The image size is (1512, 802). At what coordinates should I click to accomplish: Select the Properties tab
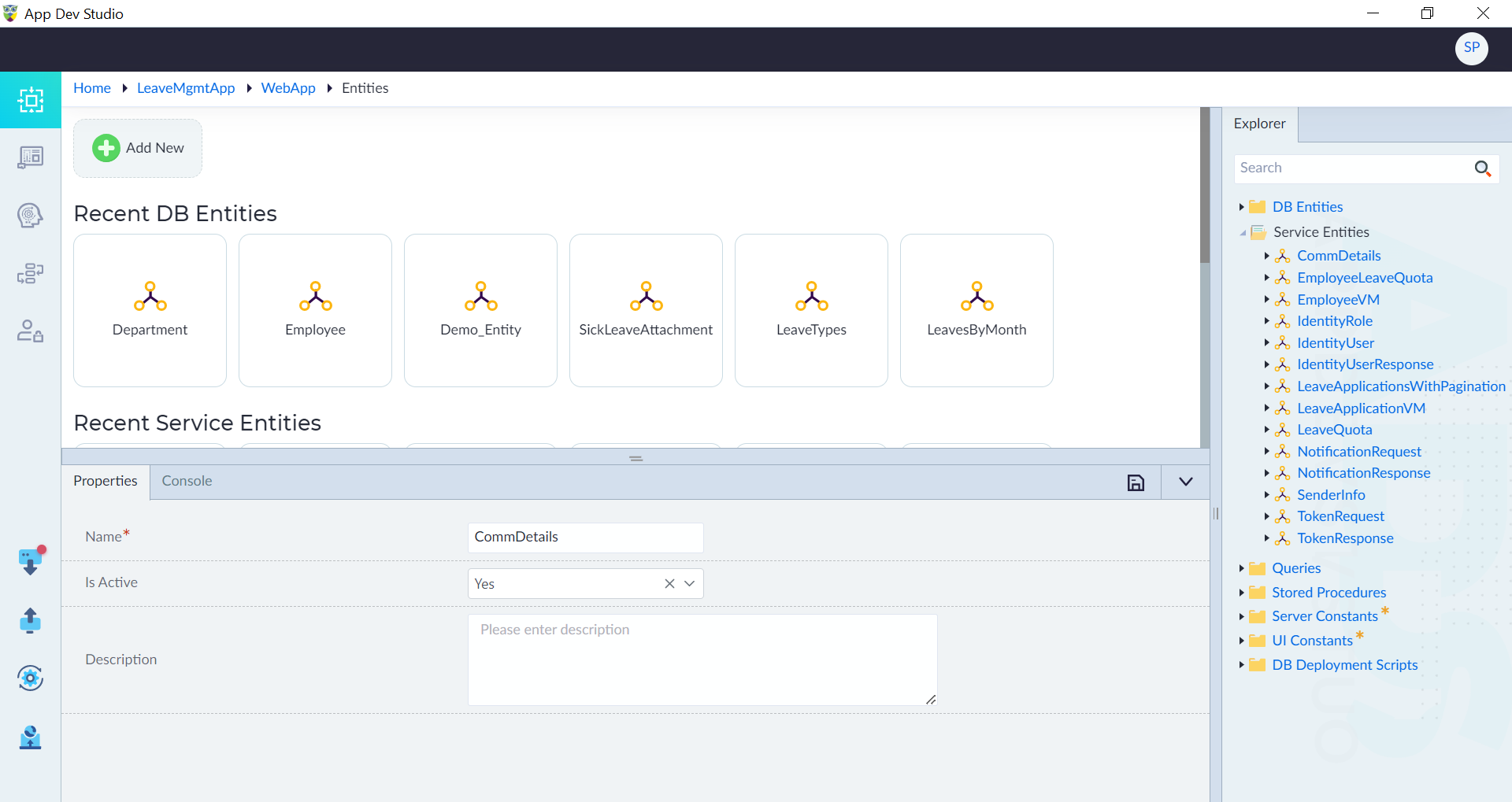tap(106, 481)
